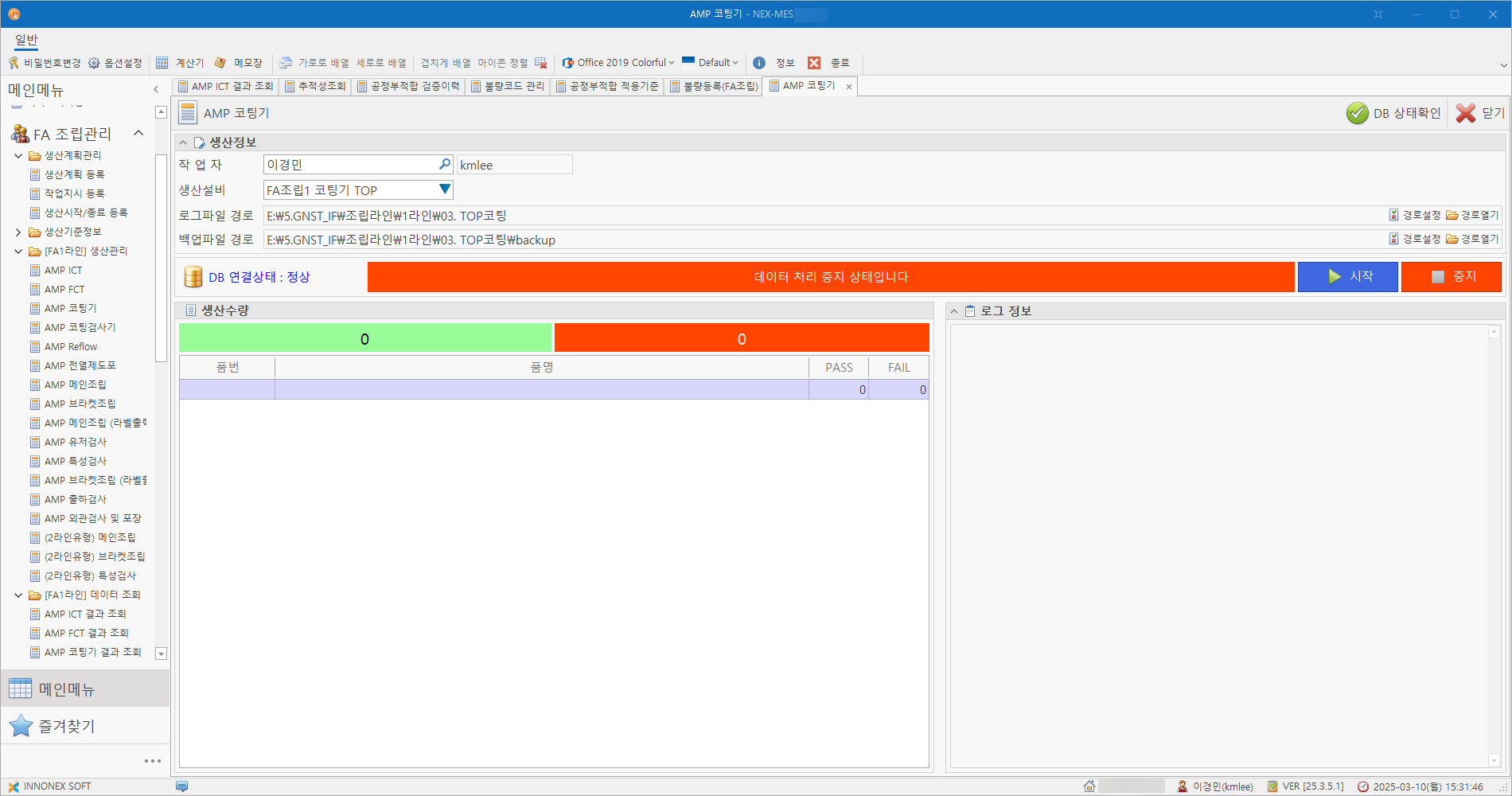The height and width of the screenshot is (796, 1512).
Task: Open the memo pad (메모장) icon
Action: click(x=220, y=63)
